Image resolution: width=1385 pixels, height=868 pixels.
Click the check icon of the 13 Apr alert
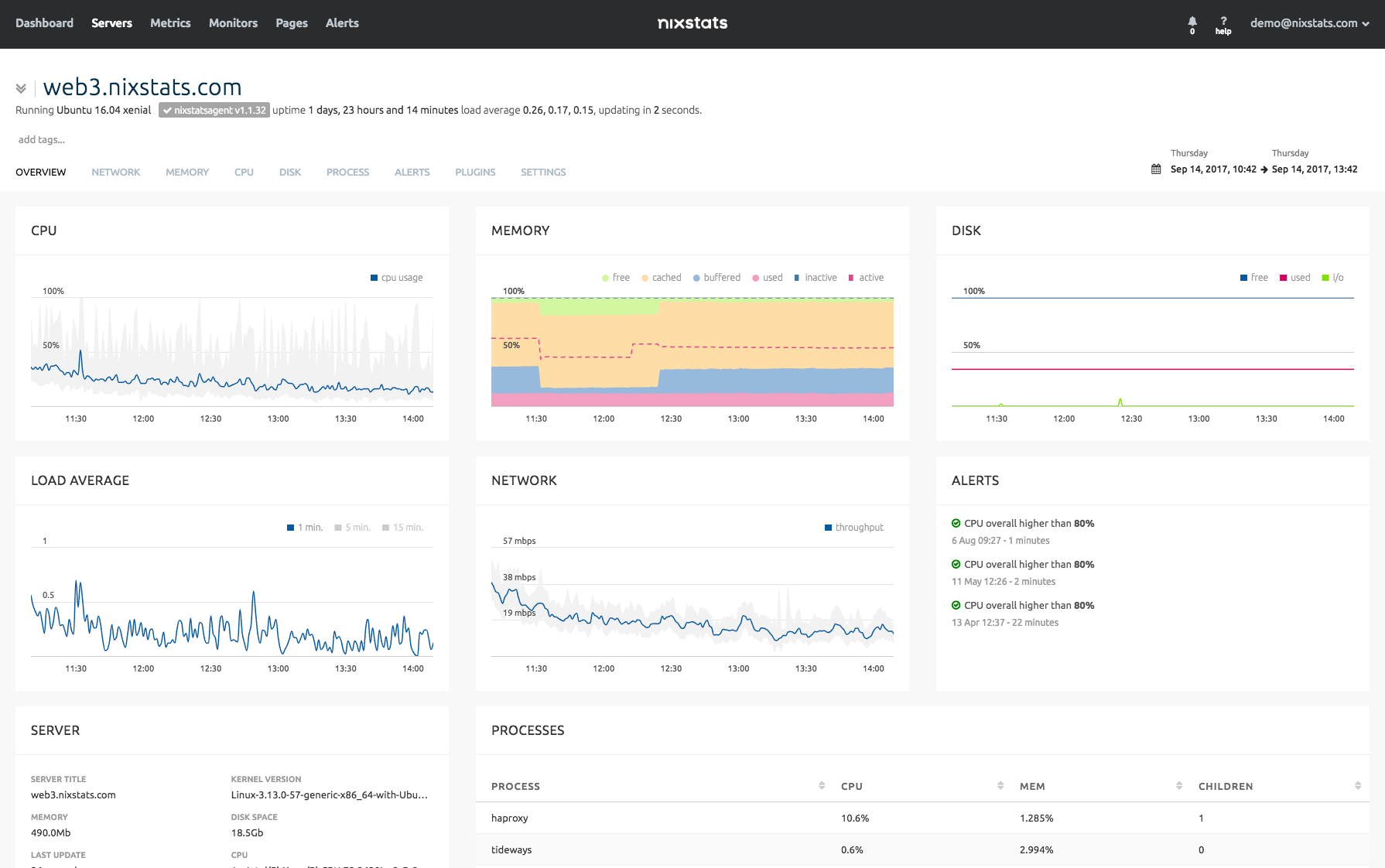point(956,606)
